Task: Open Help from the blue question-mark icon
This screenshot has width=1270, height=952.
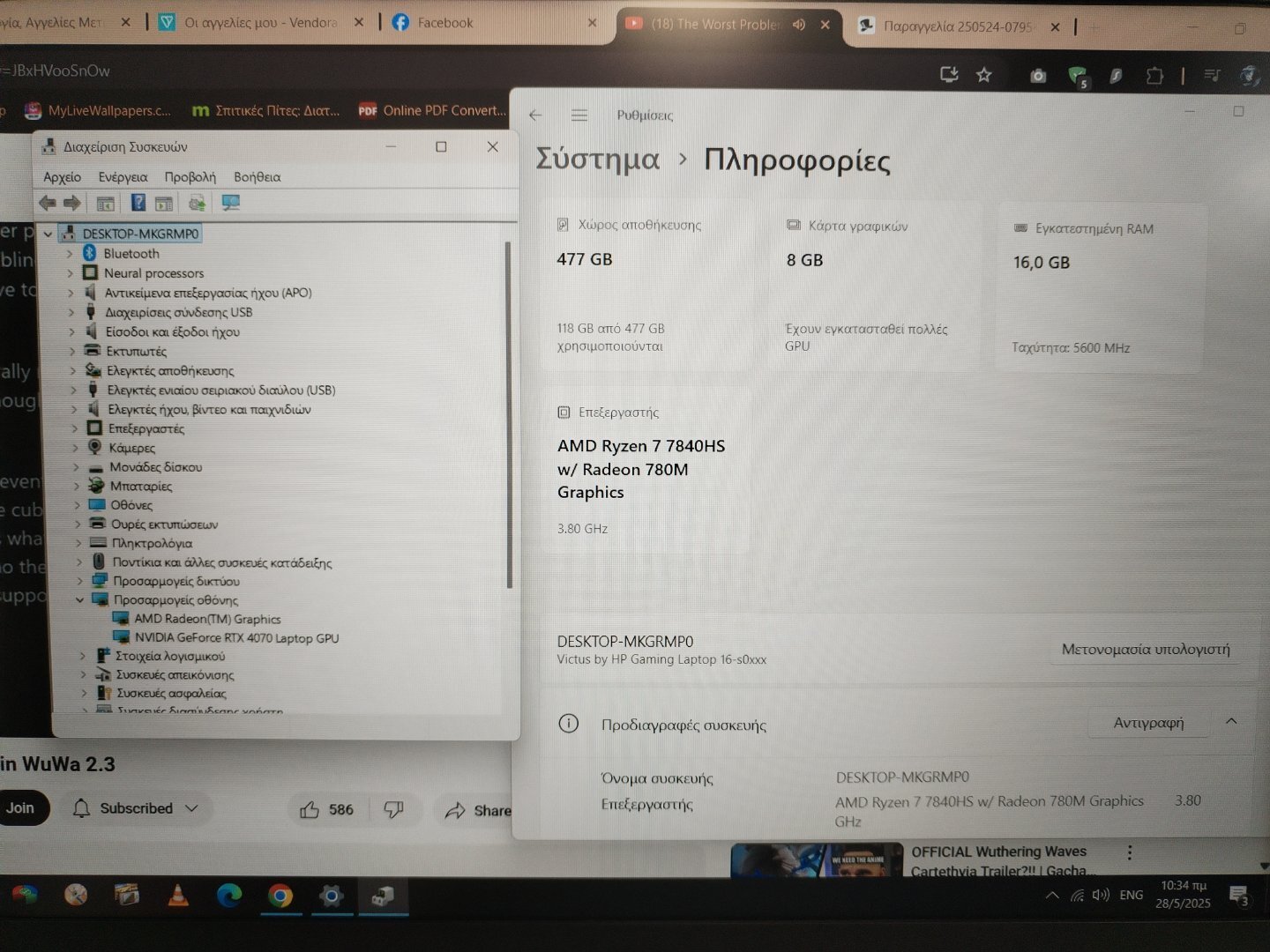Action: coord(138,203)
